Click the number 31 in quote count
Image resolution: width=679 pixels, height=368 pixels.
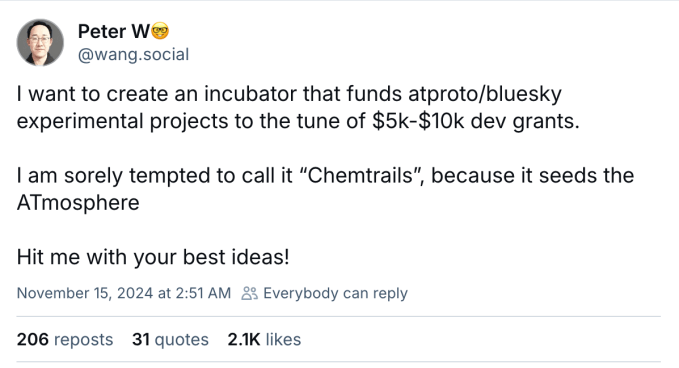141,339
